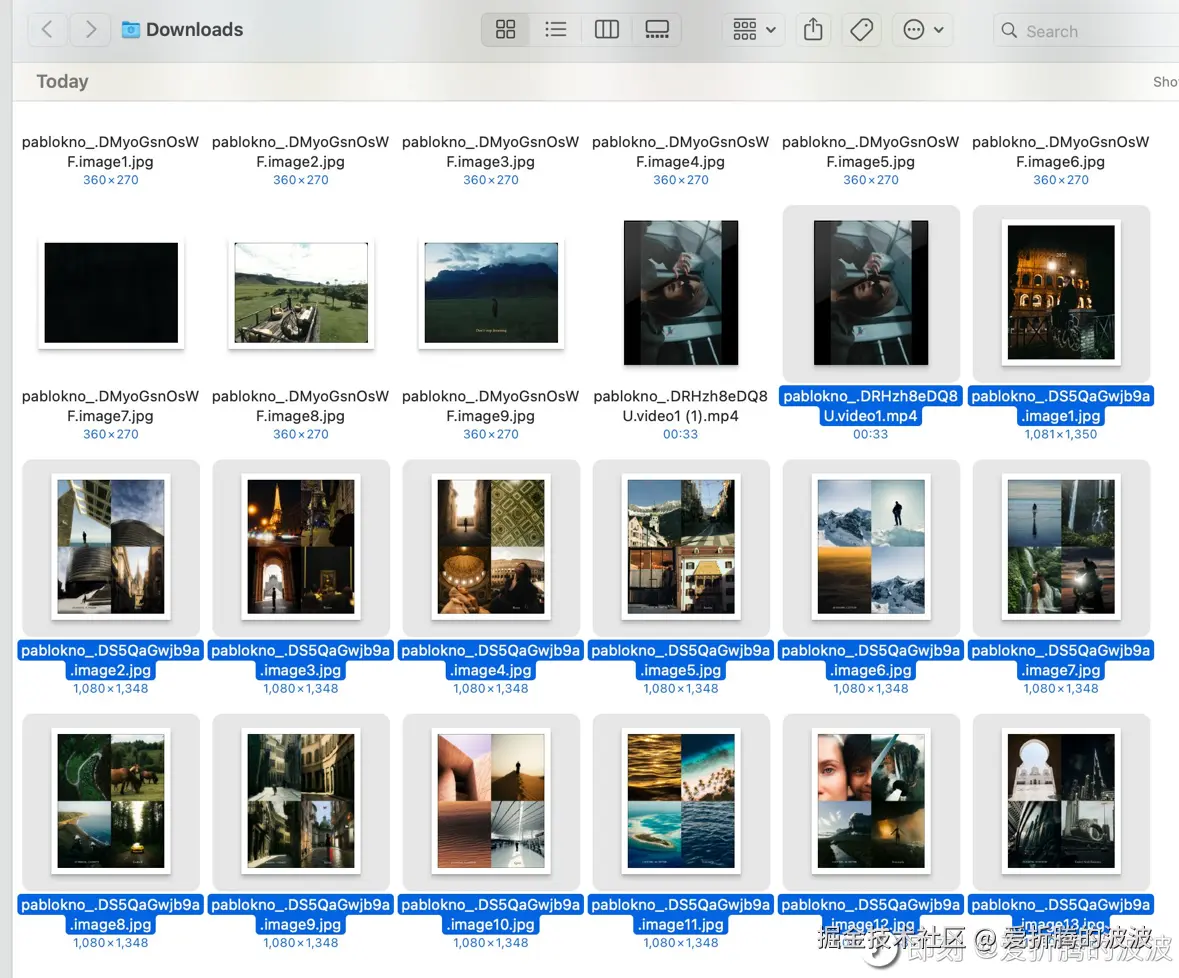Switch to column view
Viewport: 1179px width, 978px height.
607,30
